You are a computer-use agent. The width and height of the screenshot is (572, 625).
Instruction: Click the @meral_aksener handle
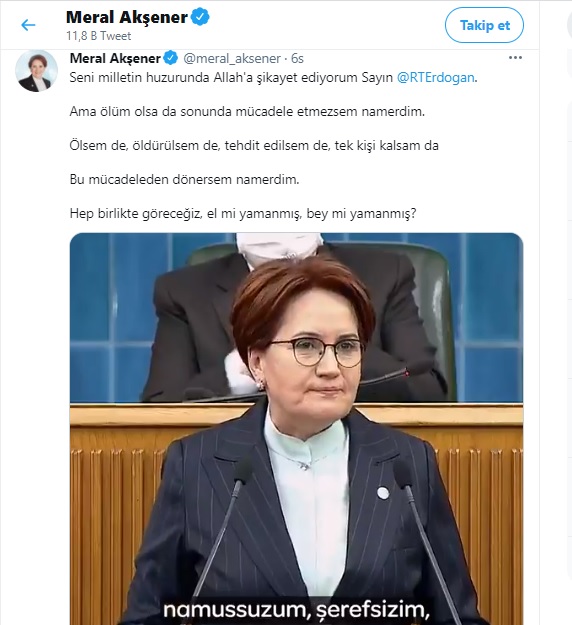pyautogui.click(x=232, y=59)
